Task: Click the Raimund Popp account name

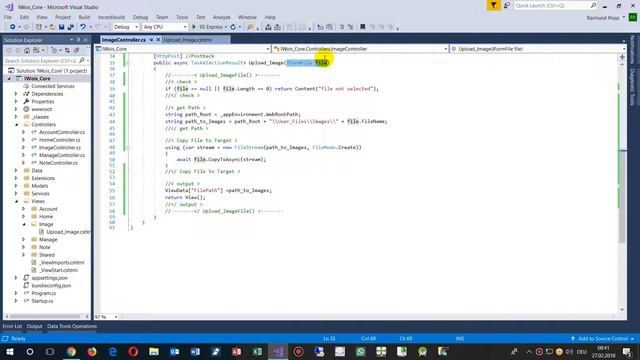Action: click(603, 18)
